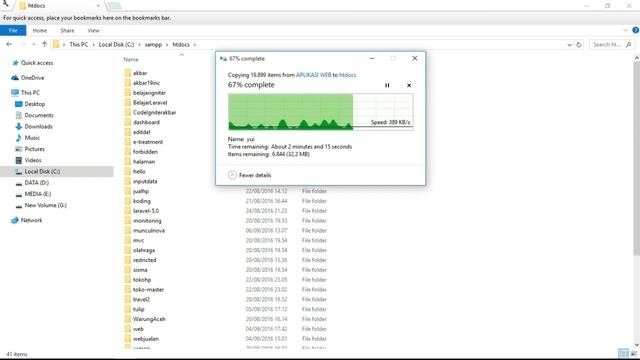Select the editdel folder
The image size is (640, 360).
click(137, 132)
